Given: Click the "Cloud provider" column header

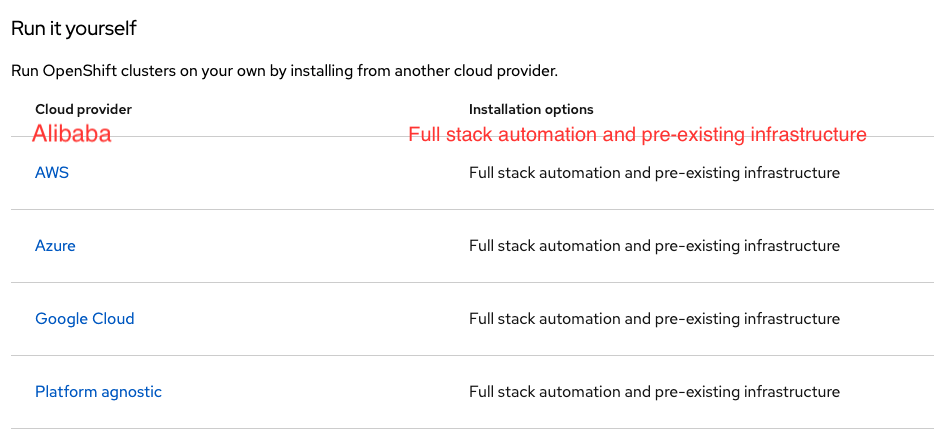Looking at the screenshot, I should tap(83, 109).
